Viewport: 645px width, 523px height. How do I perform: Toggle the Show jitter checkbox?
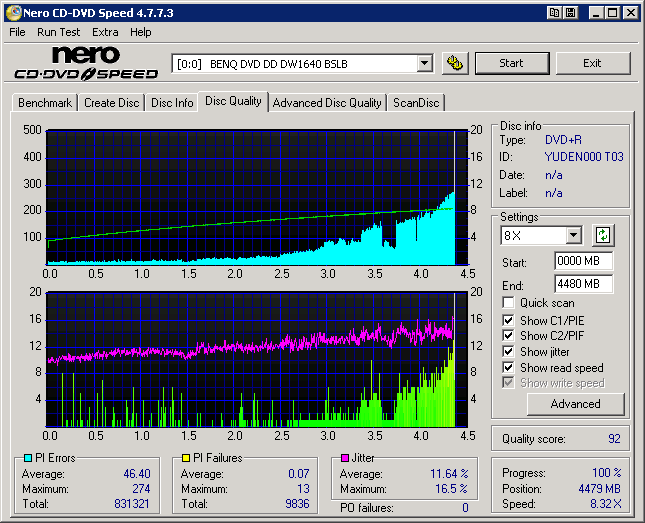pyautogui.click(x=509, y=352)
